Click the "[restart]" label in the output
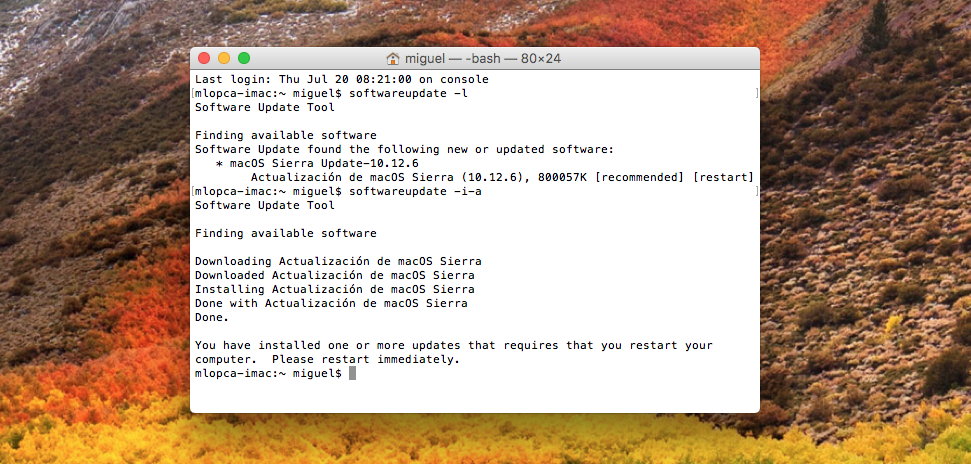Screen dimensions: 971x464 point(723,177)
